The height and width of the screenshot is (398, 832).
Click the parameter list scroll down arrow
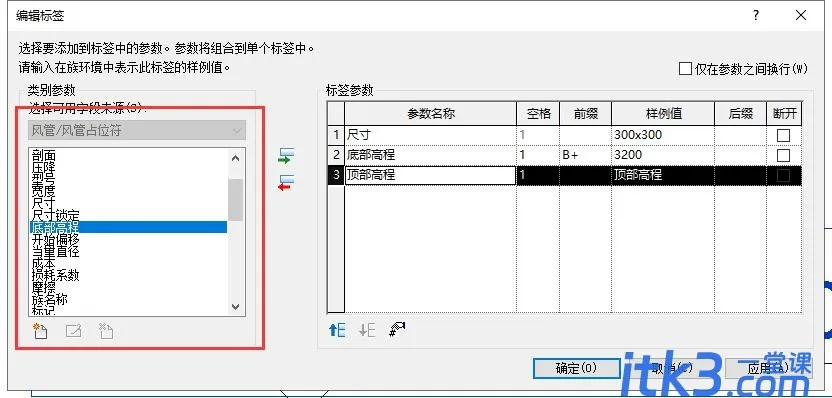click(x=236, y=306)
